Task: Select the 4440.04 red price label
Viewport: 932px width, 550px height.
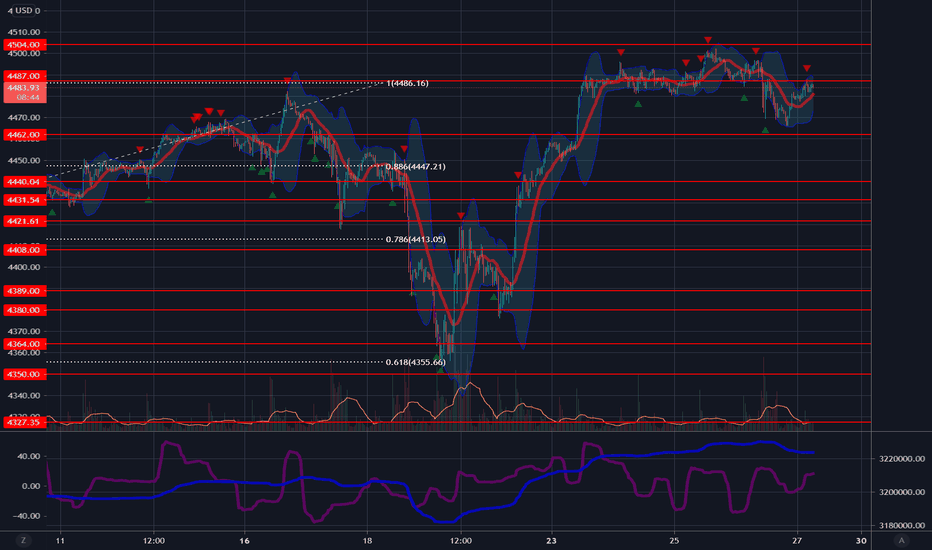Action: (24, 182)
